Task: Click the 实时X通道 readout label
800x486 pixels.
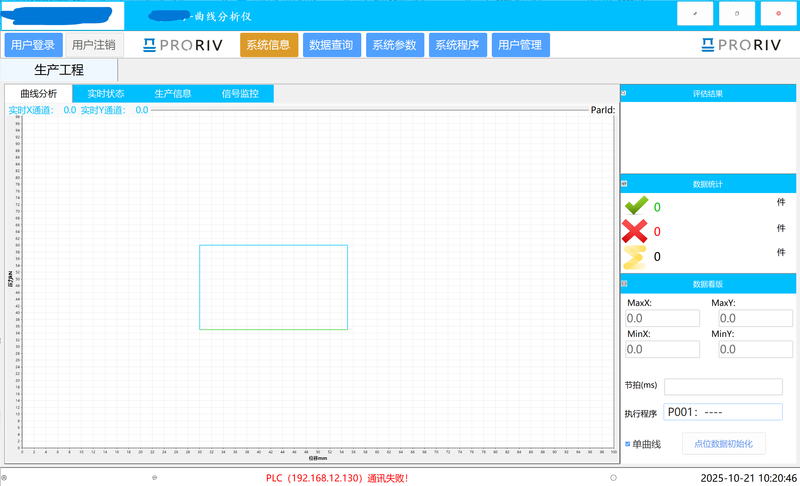Action: click(31, 110)
